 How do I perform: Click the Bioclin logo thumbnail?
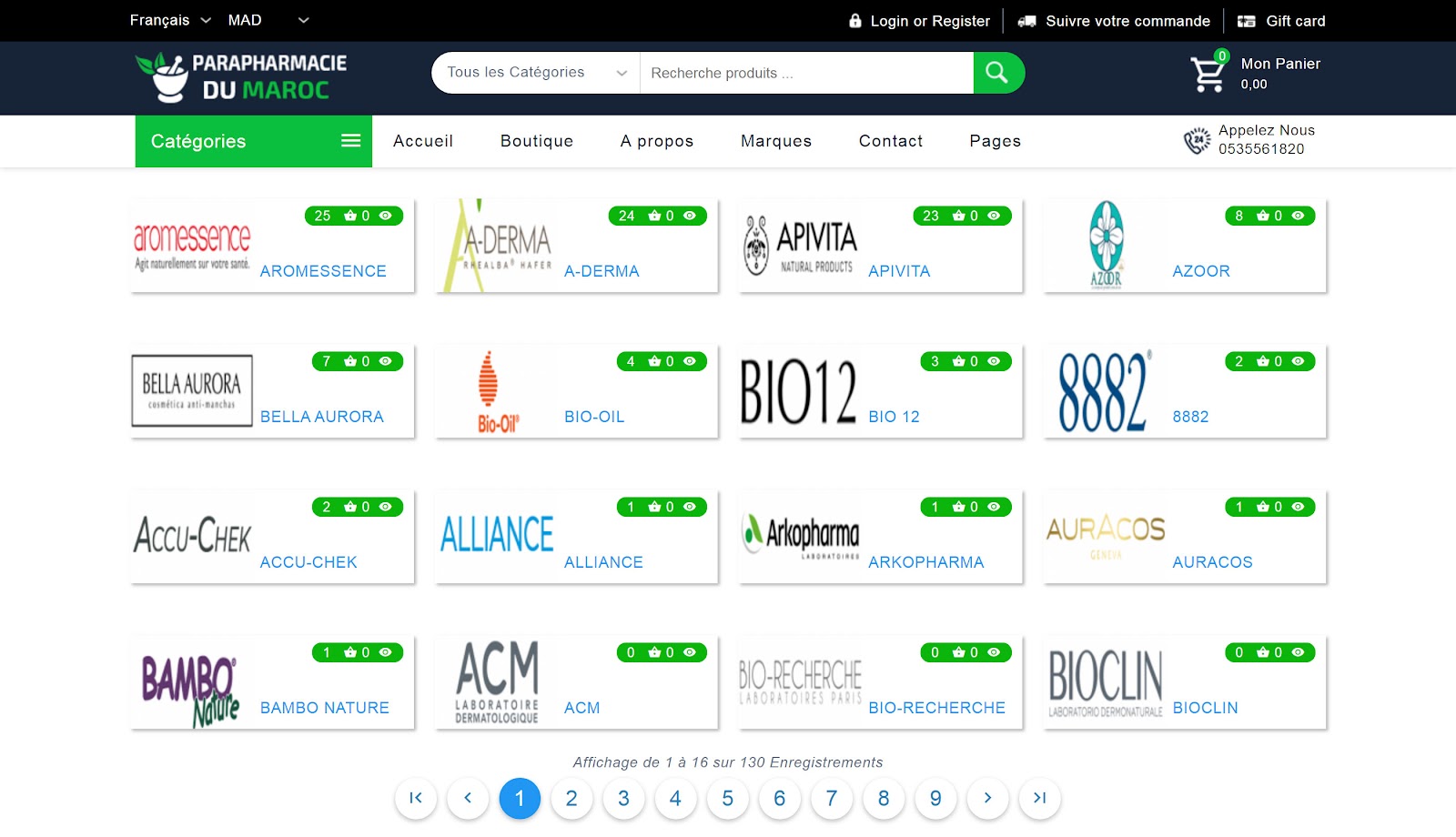tap(1106, 682)
